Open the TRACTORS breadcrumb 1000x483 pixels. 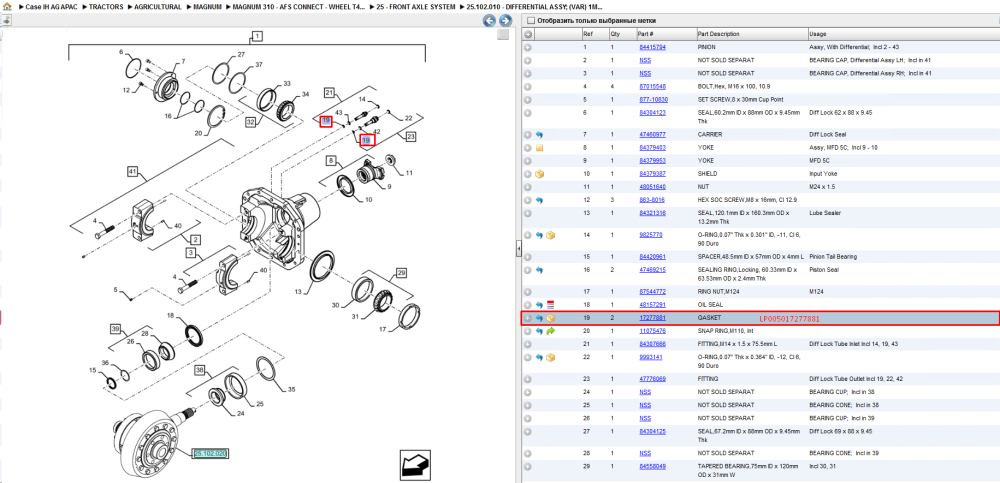point(106,6)
